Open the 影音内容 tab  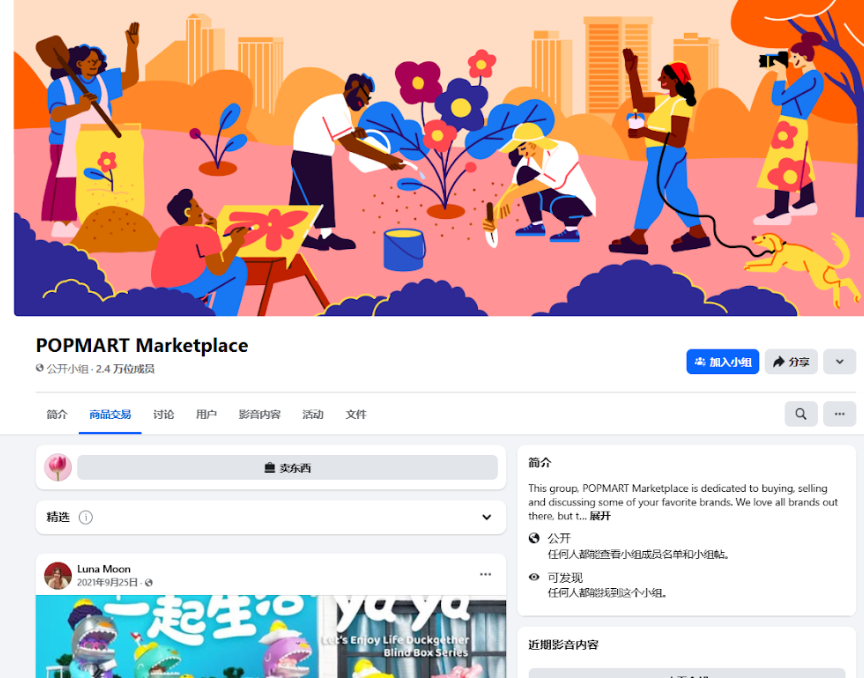(260, 415)
